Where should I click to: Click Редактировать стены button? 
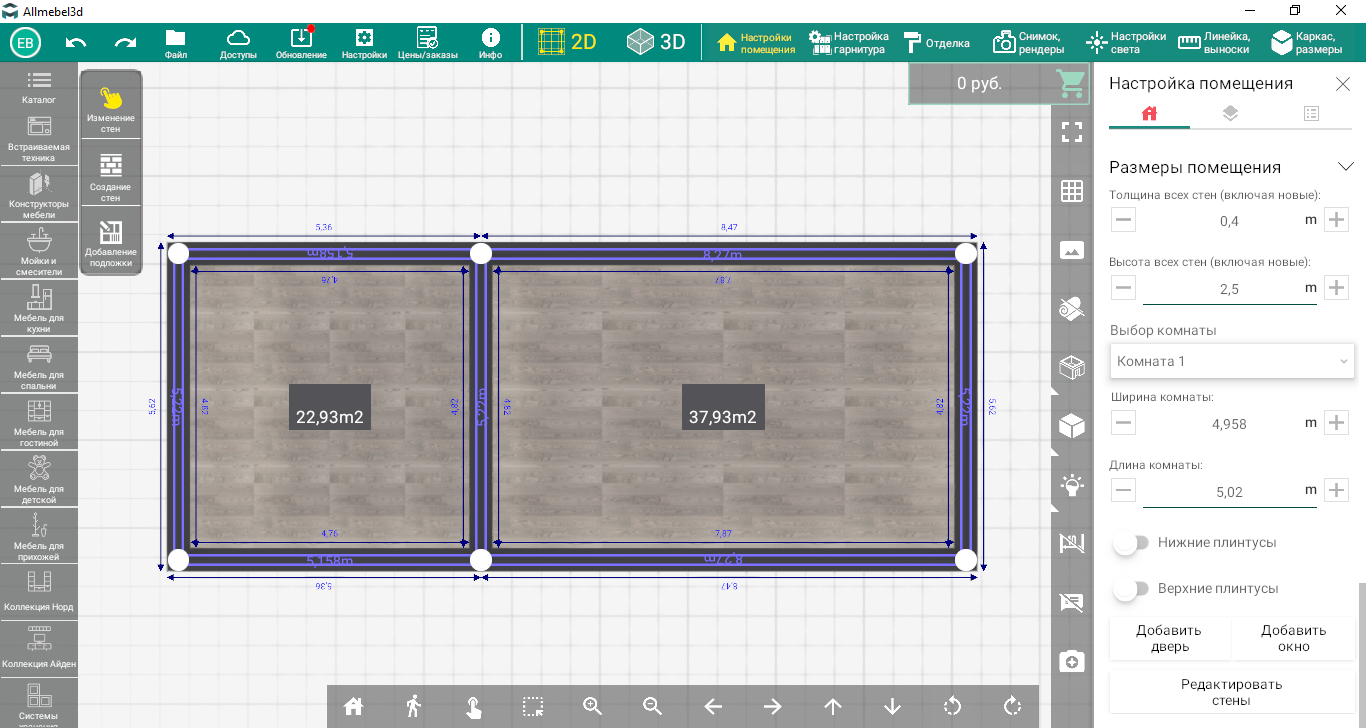point(1232,692)
